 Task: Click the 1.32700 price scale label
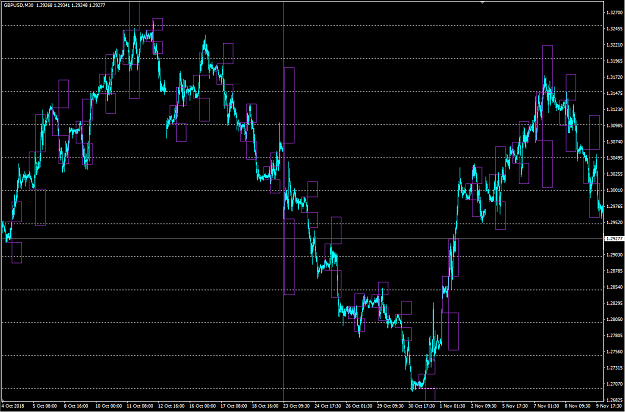(x=613, y=13)
